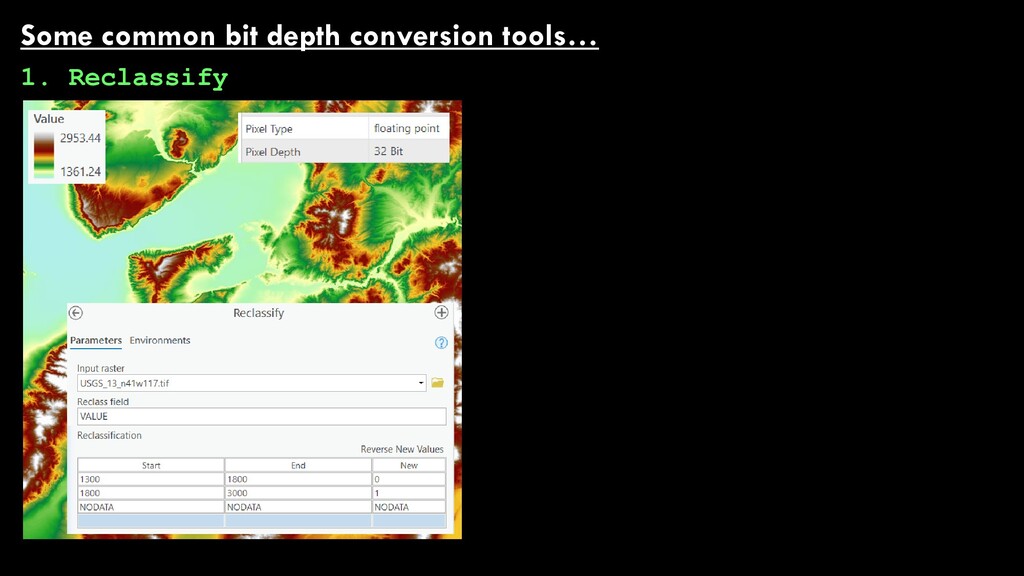
Task: Switch to the Environments tab
Action: coord(160,340)
